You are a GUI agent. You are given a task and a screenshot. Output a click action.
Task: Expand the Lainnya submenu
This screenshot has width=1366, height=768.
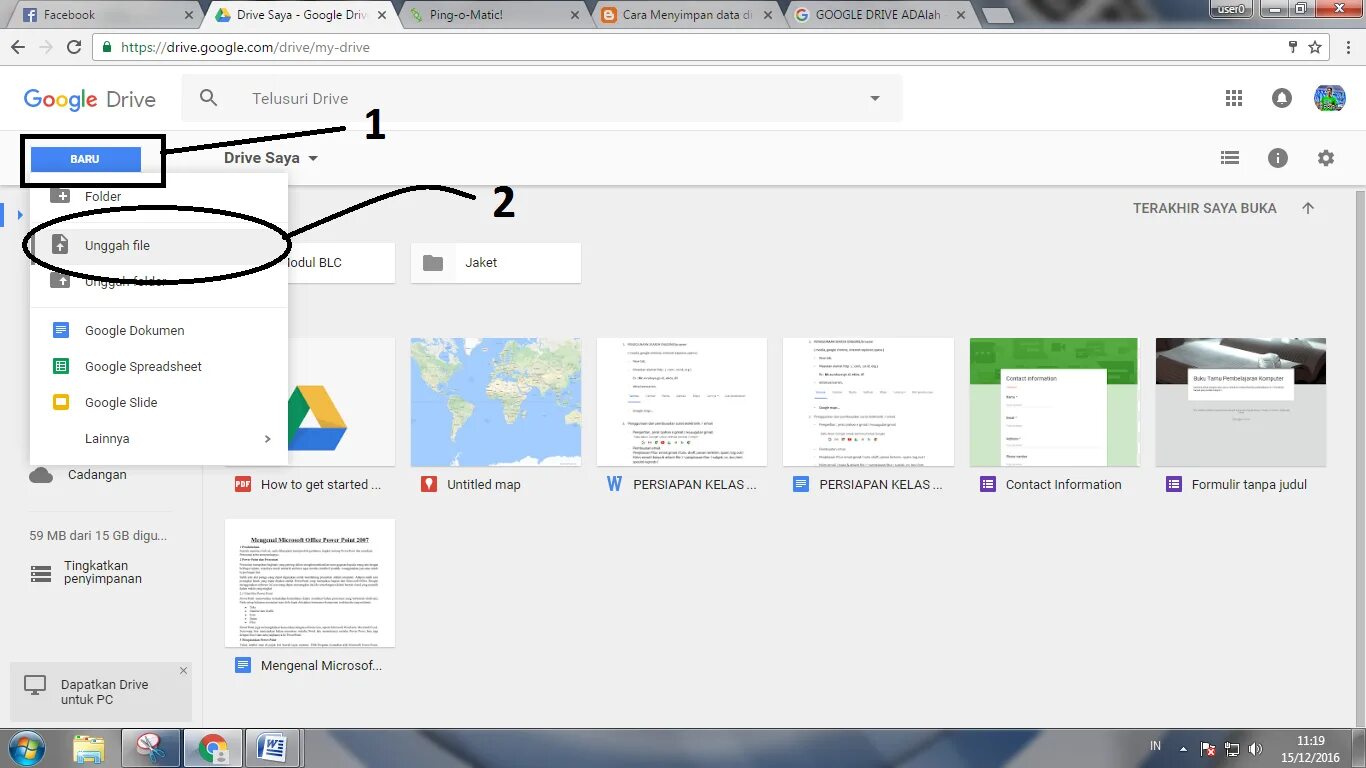click(159, 438)
